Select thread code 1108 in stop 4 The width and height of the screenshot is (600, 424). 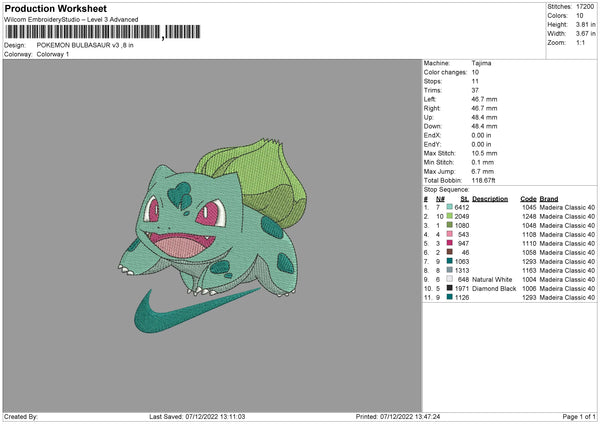529,235
